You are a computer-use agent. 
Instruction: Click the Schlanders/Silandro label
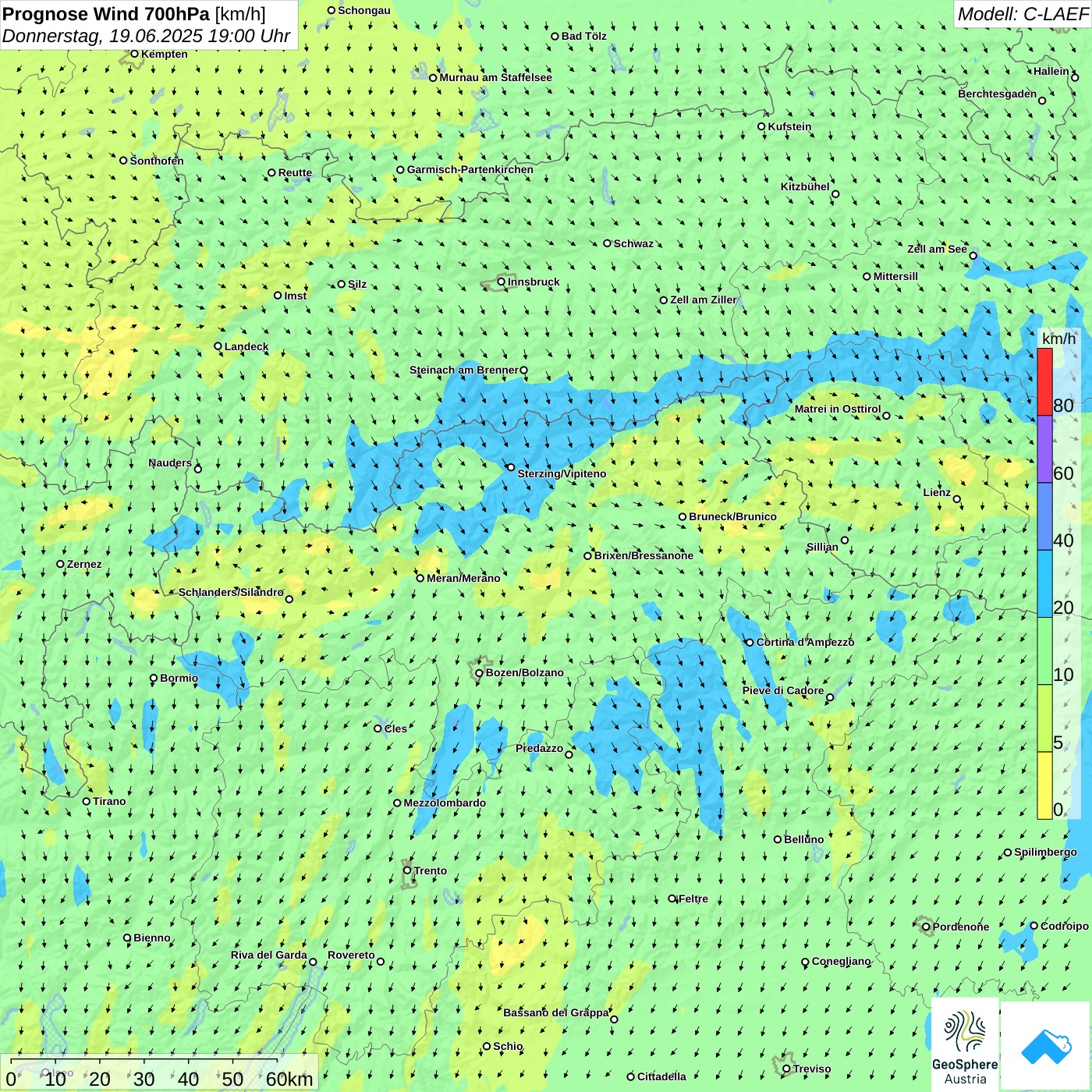(231, 592)
